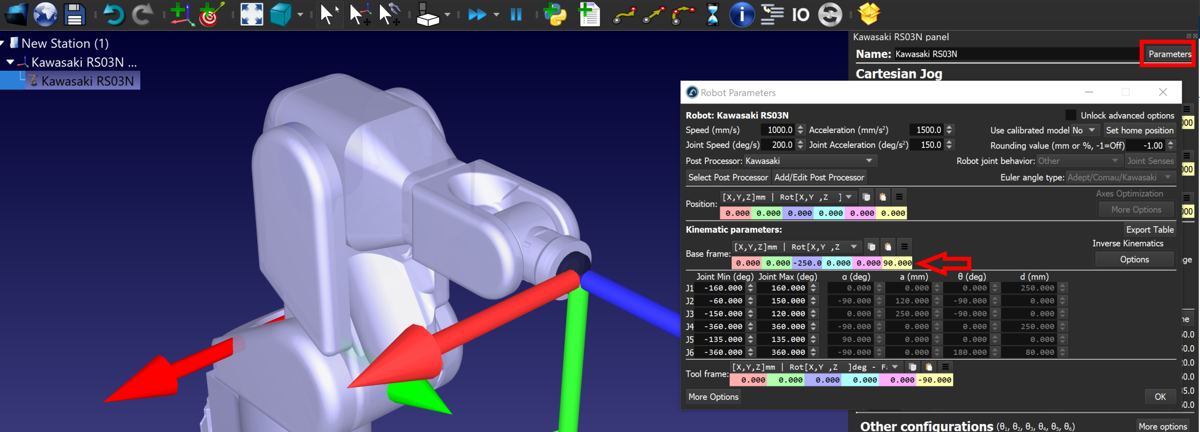
Task: Click the yellow base frame 90.000 field
Action: 897,263
